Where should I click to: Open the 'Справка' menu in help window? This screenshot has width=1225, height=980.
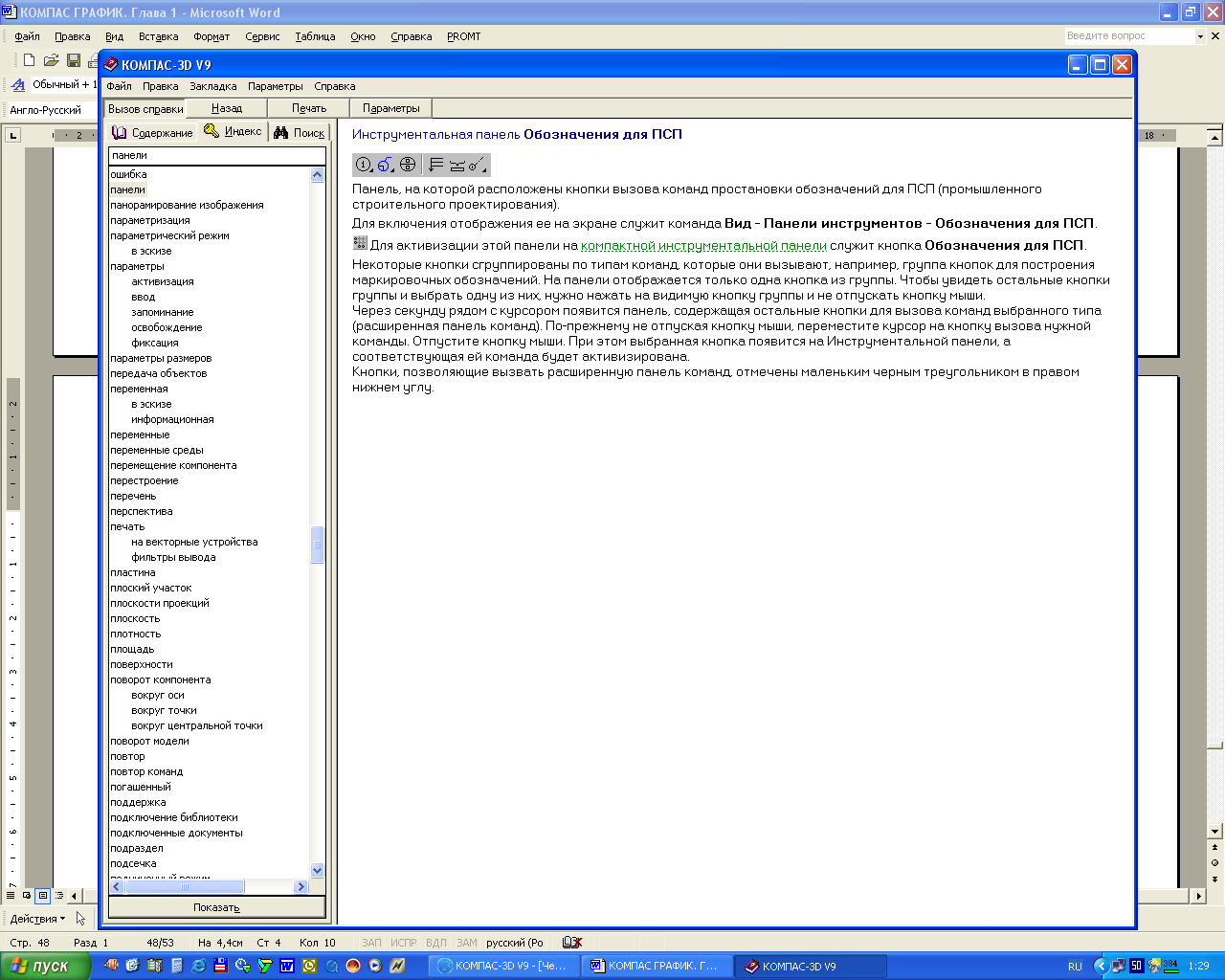point(335,86)
